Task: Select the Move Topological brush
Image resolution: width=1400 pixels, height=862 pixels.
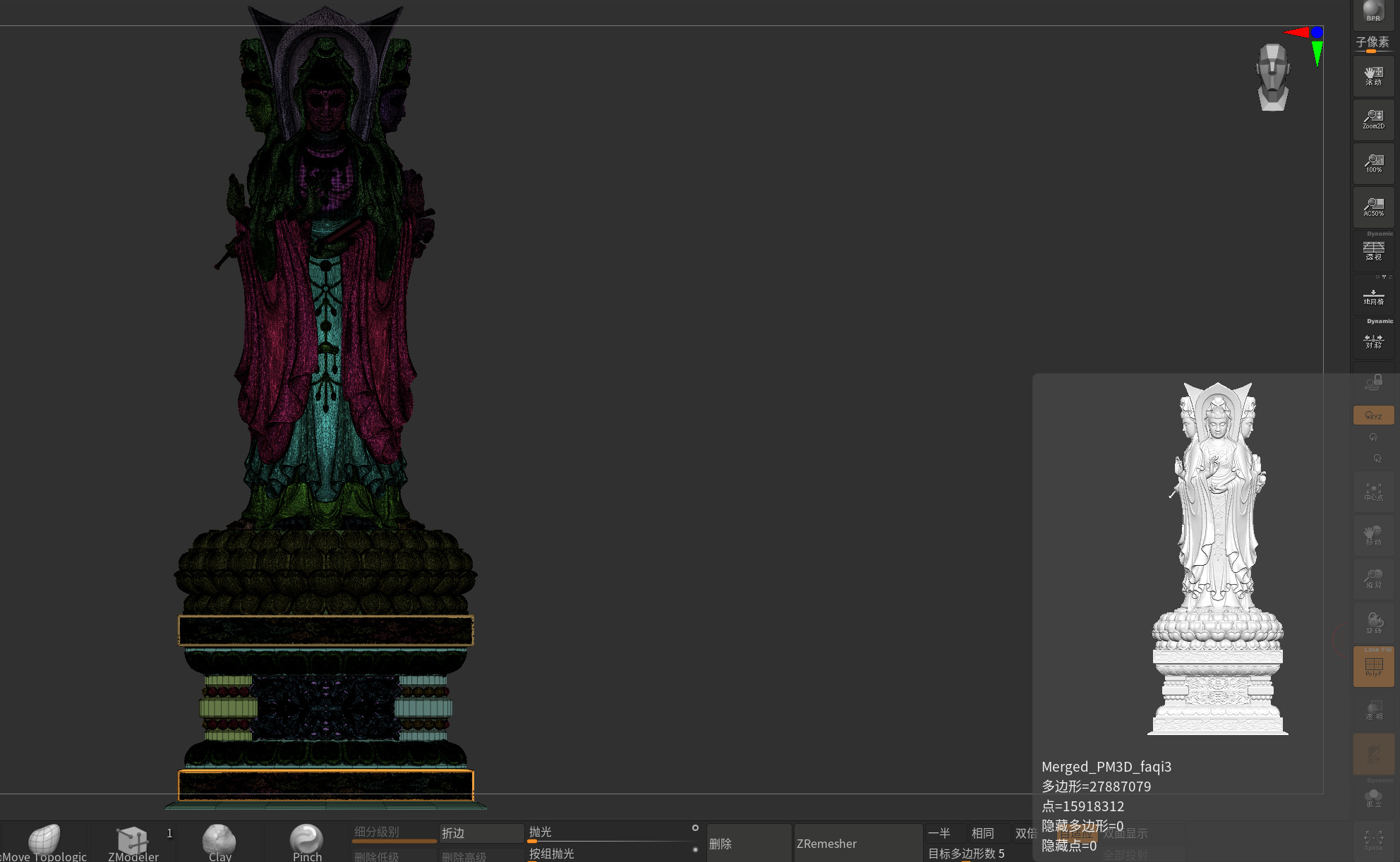Action: (x=44, y=842)
